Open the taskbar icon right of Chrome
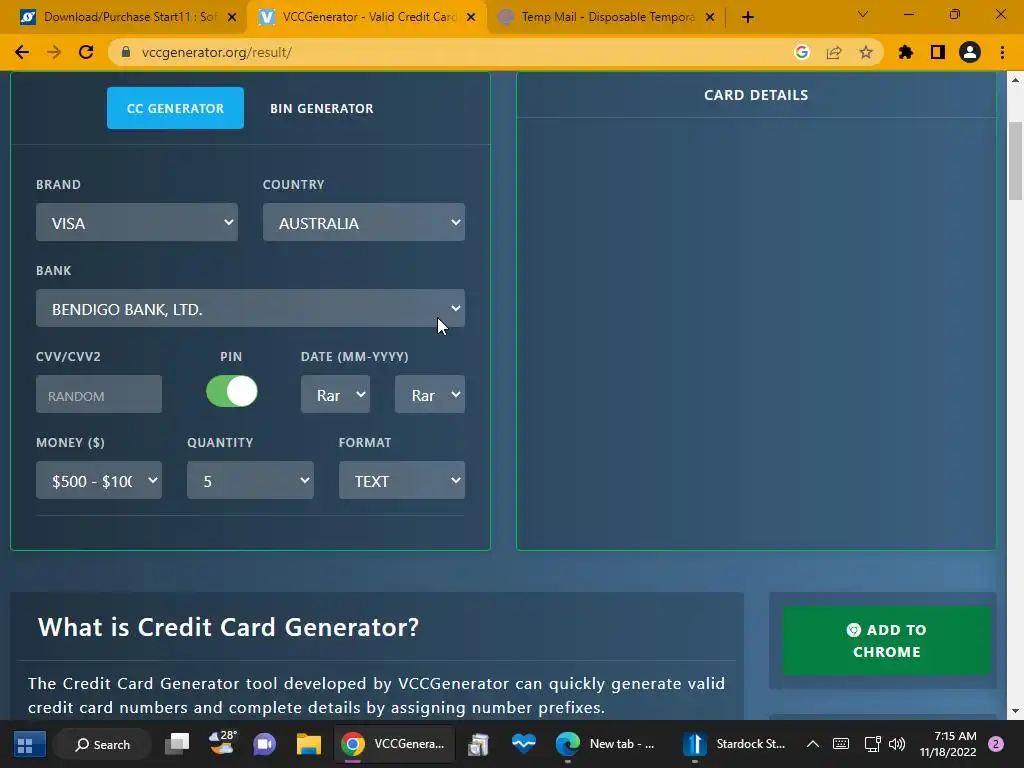The image size is (1024, 768). coord(479,744)
